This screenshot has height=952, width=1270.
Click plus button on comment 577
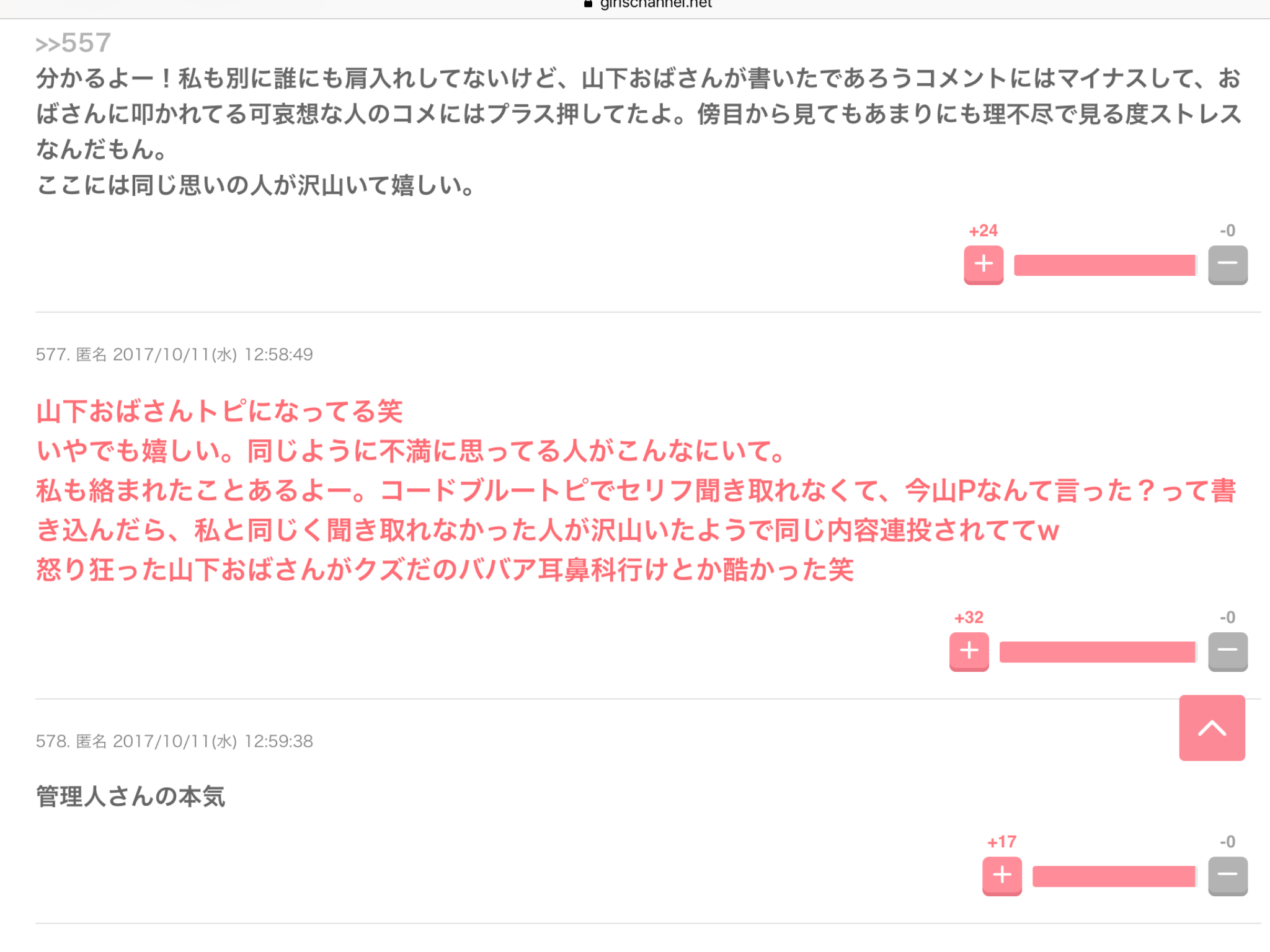pyautogui.click(x=969, y=651)
